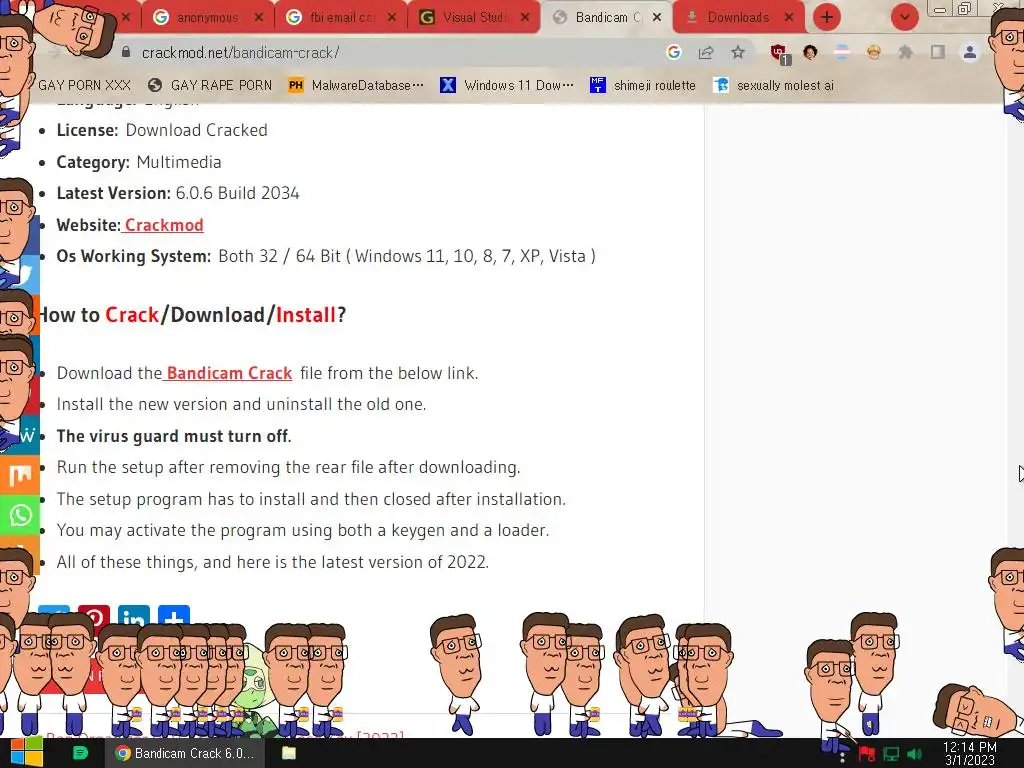Share on LinkedIn below the article
1024x768 pixels.
coord(134,616)
